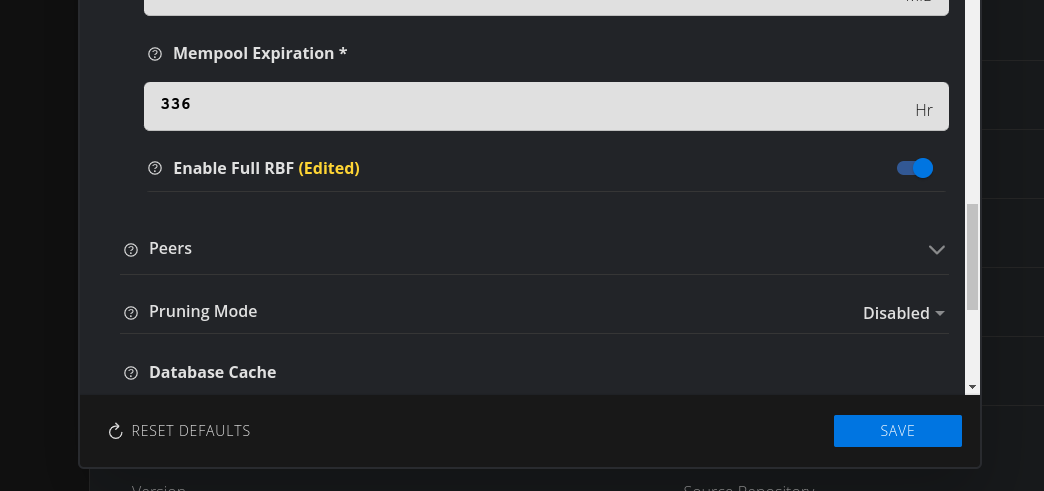The height and width of the screenshot is (491, 1044).
Task: Click the question mark icon next to Peers
Action: point(131,249)
